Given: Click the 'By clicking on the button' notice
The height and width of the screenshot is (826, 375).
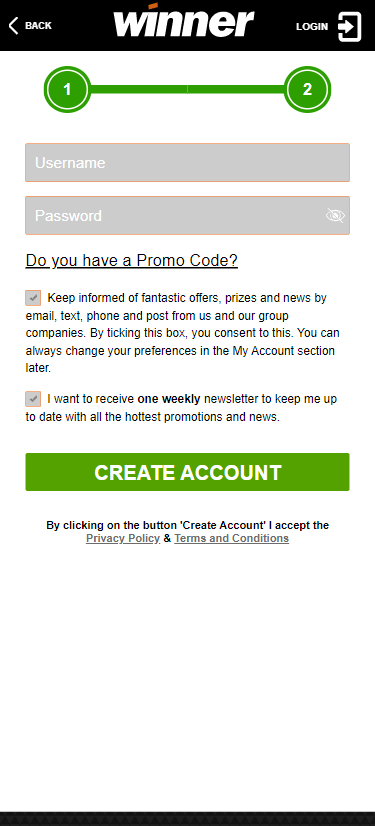Looking at the screenshot, I should 188,532.
